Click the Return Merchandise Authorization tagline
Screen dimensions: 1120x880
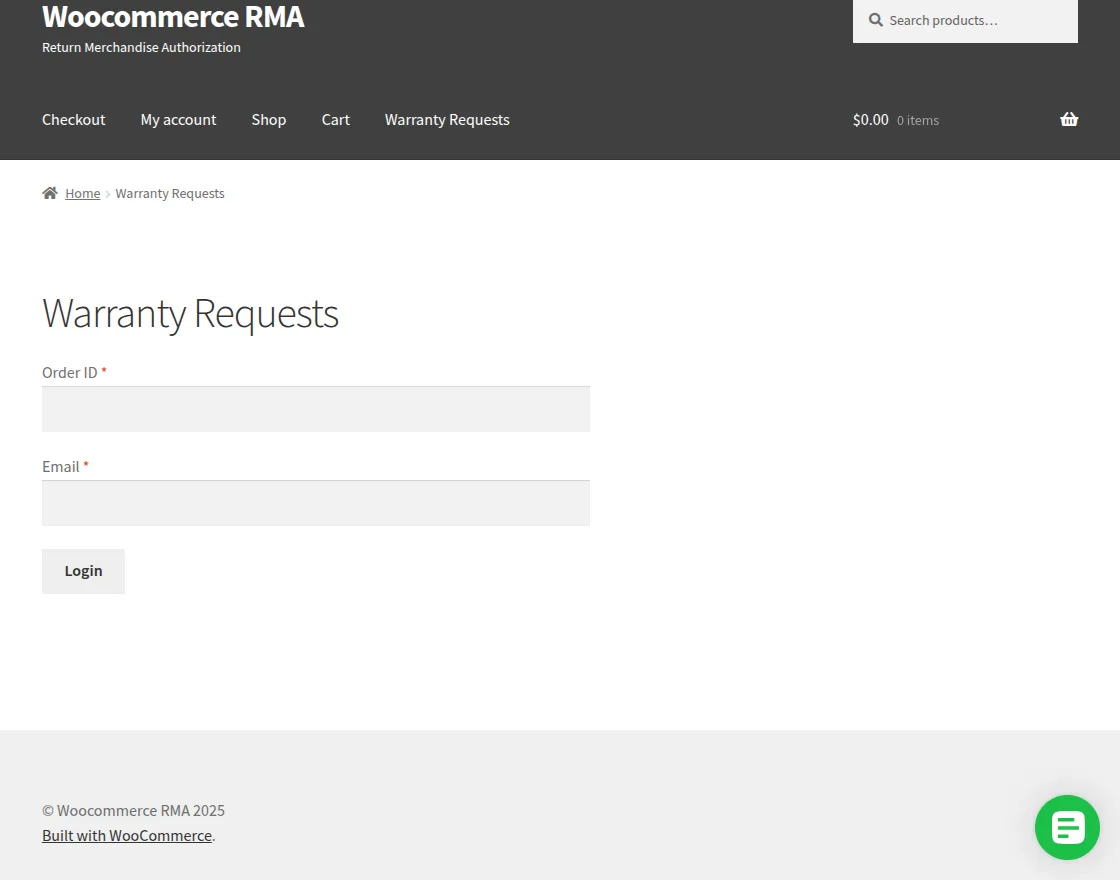tap(140, 47)
